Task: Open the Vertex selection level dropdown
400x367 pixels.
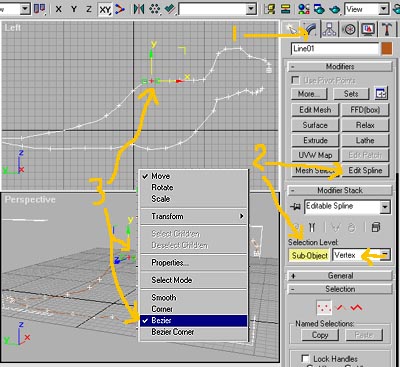Action: tap(385, 255)
